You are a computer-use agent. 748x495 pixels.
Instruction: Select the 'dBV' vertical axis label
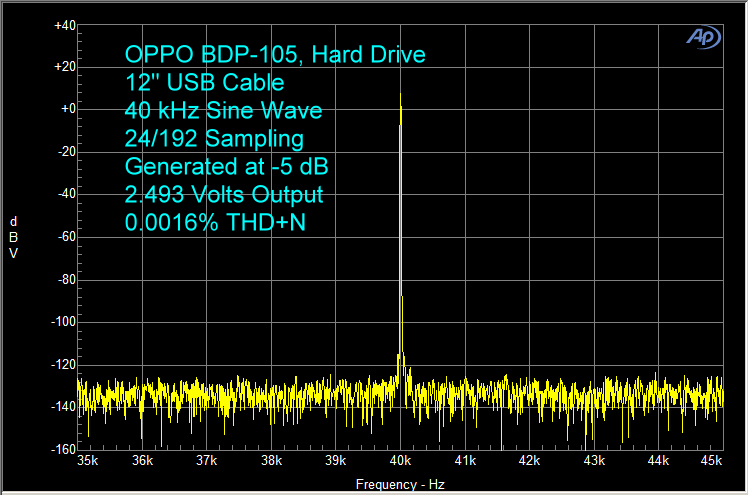(x=13, y=237)
